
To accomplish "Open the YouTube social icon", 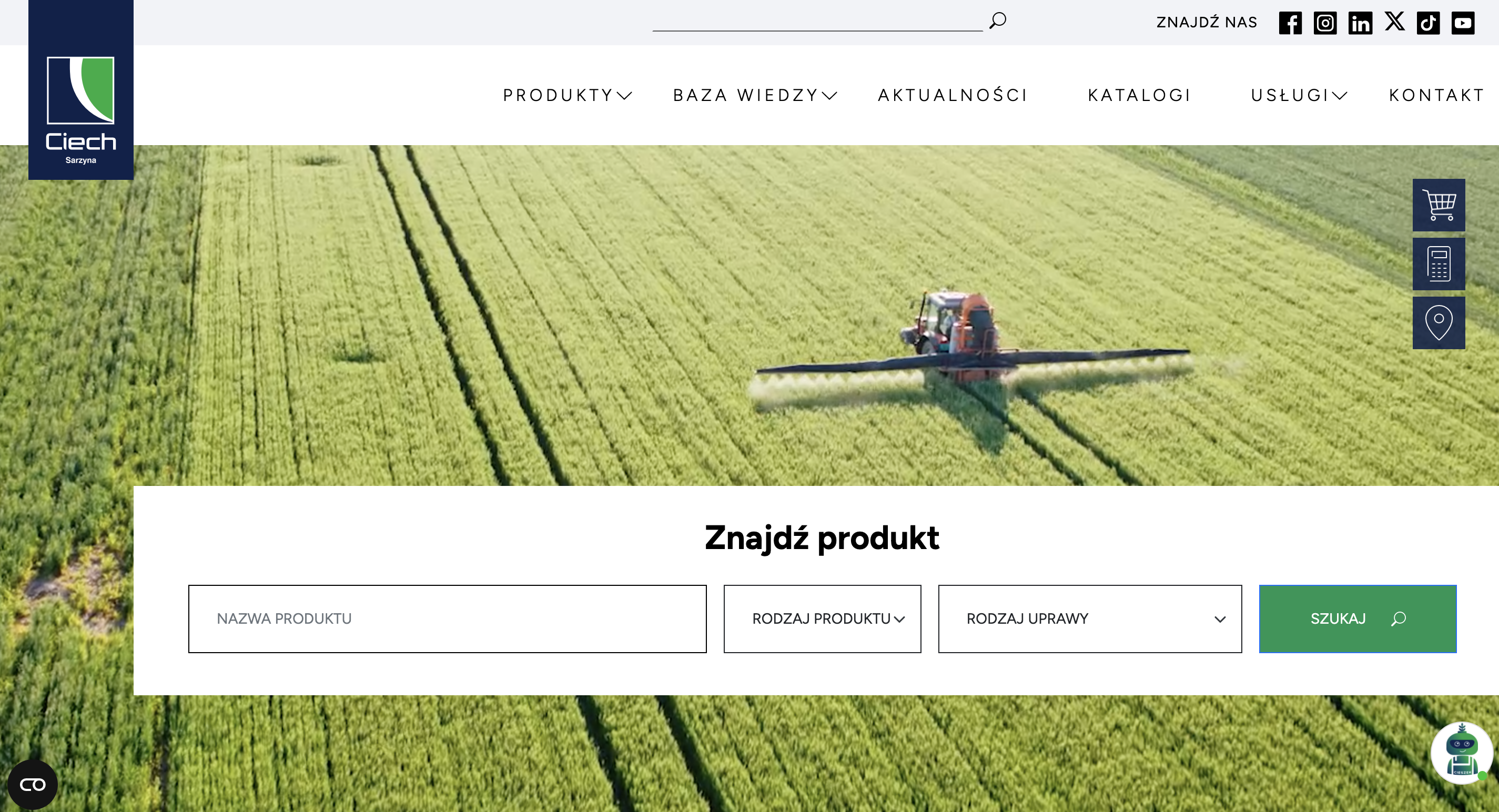I will [1462, 23].
